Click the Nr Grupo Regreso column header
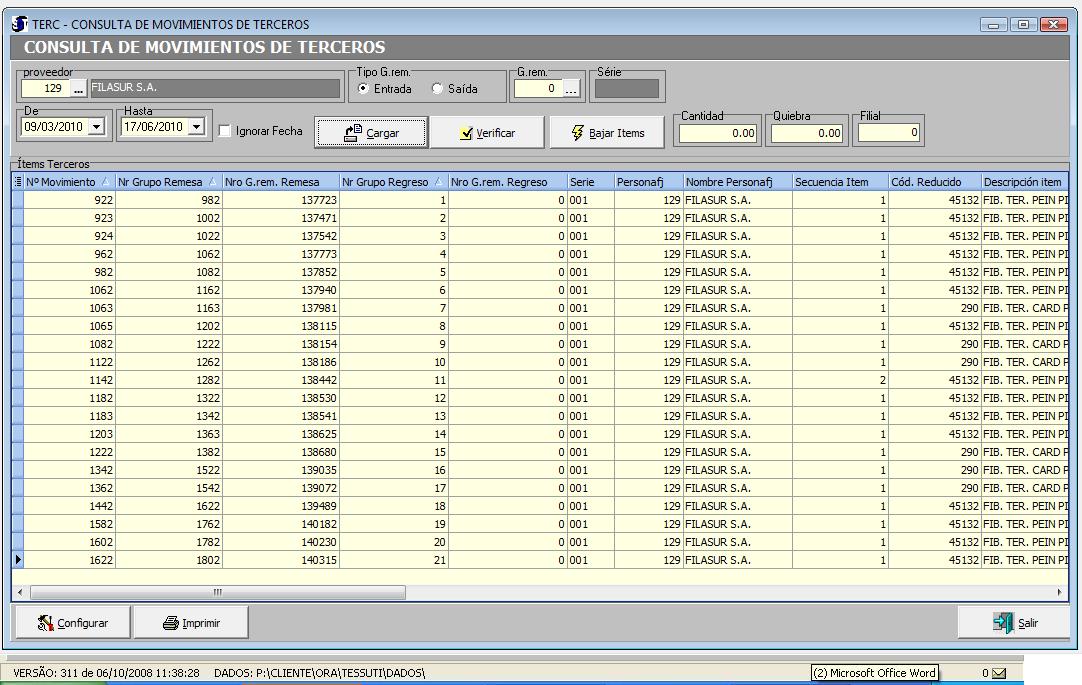Viewport: 1082px width, 685px height. click(385, 182)
